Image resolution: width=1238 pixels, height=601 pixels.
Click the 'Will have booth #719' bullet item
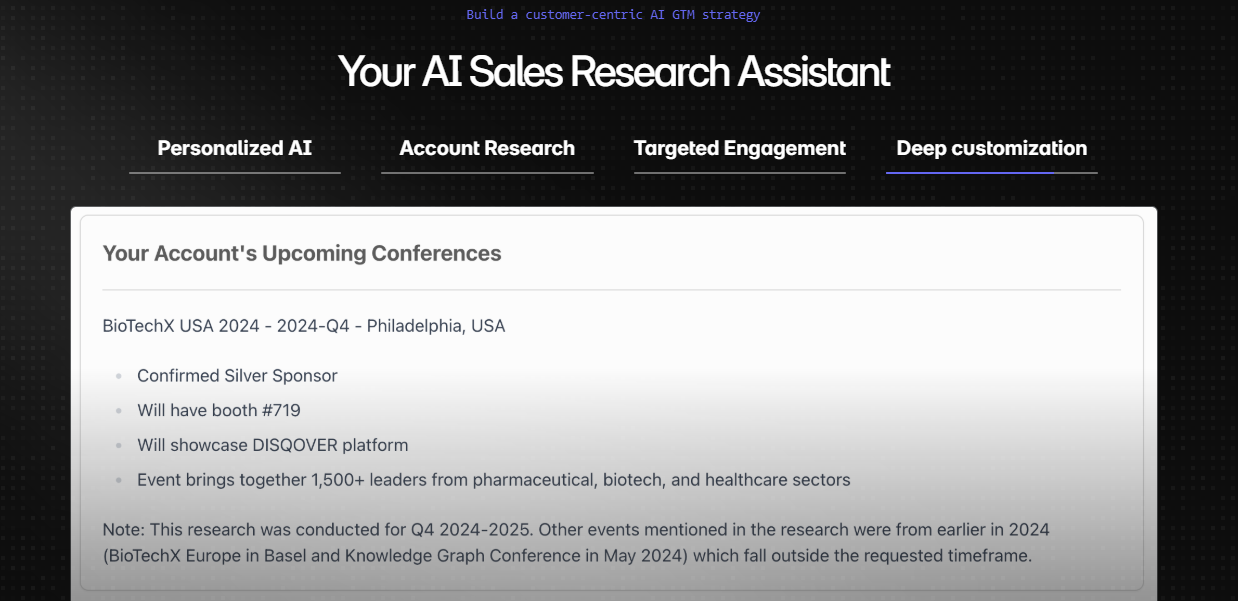pos(219,410)
